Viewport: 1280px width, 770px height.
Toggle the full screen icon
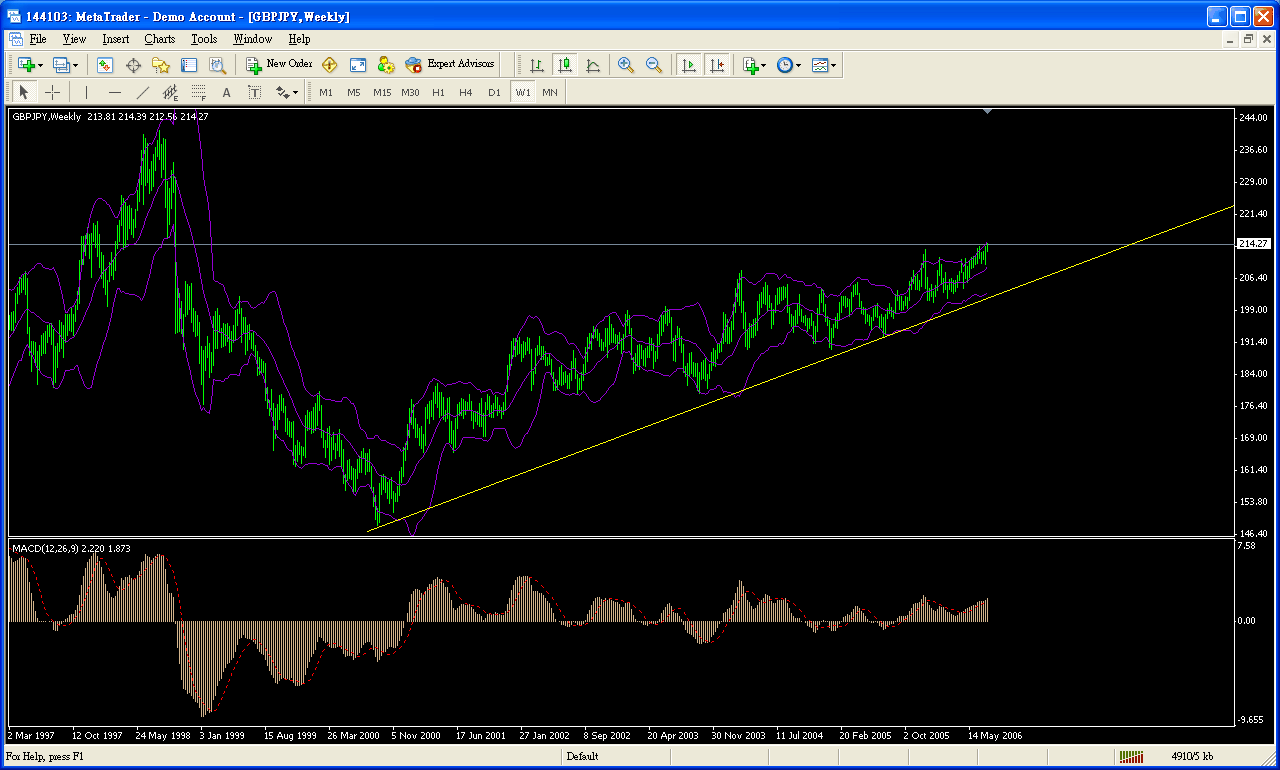coord(358,64)
